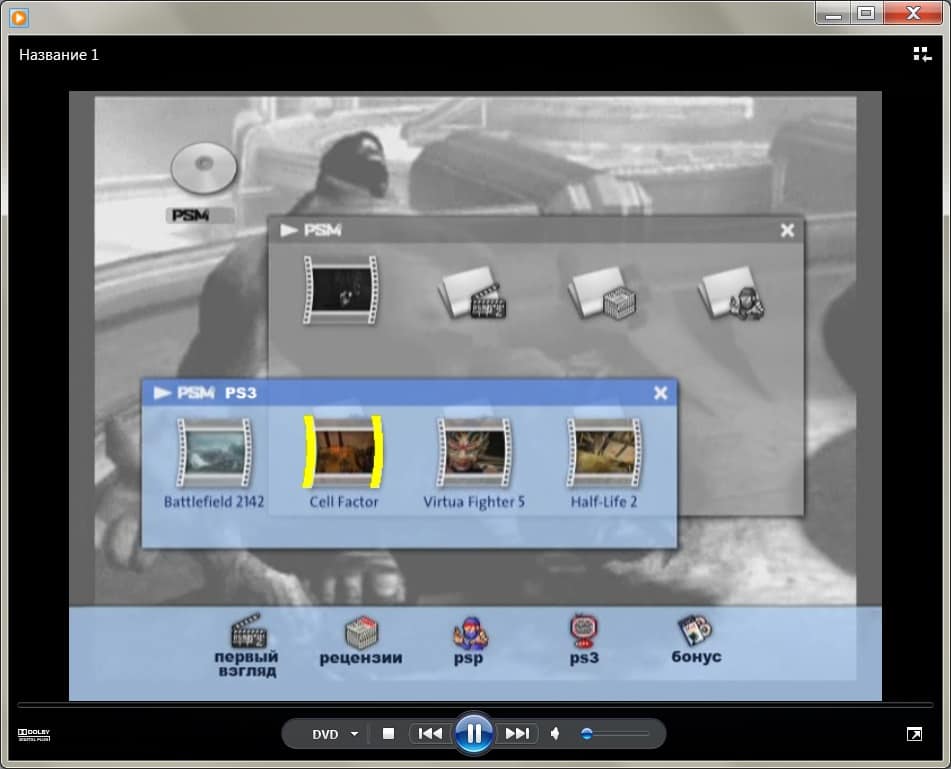Click the psp menu label

coord(469,659)
